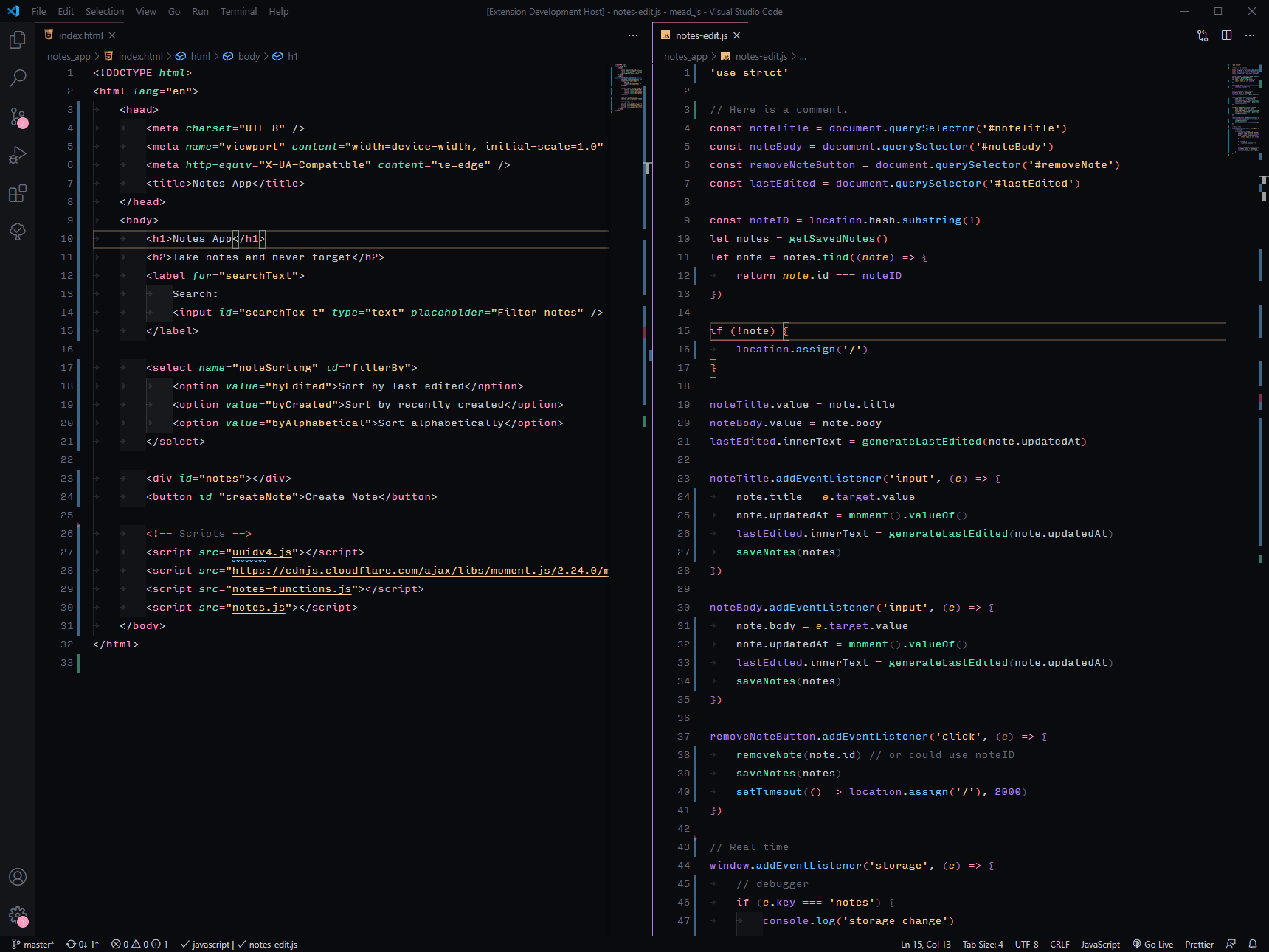
Task: Click the right editor minimap
Action: point(1244,109)
